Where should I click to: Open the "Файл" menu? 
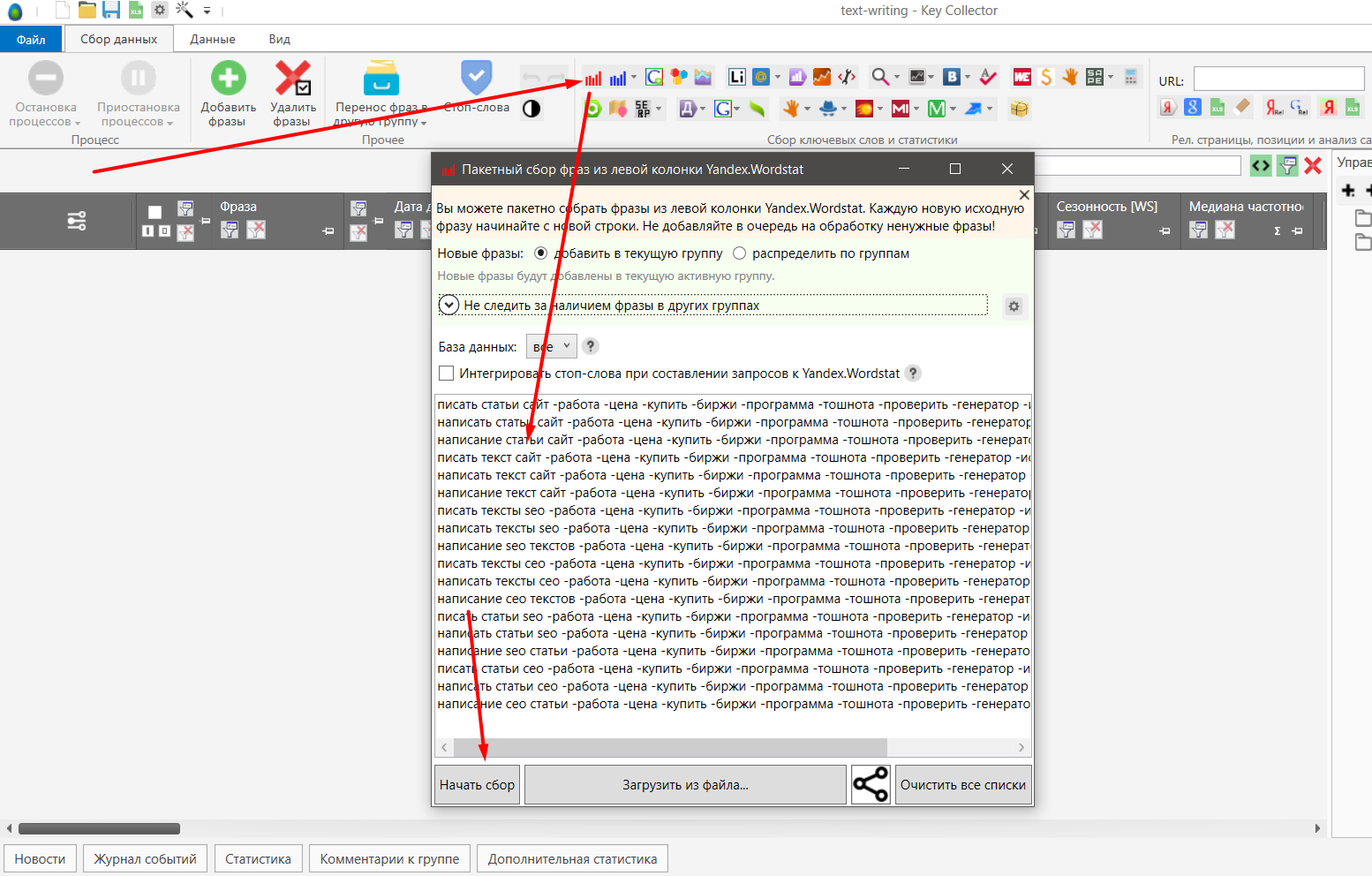point(31,39)
